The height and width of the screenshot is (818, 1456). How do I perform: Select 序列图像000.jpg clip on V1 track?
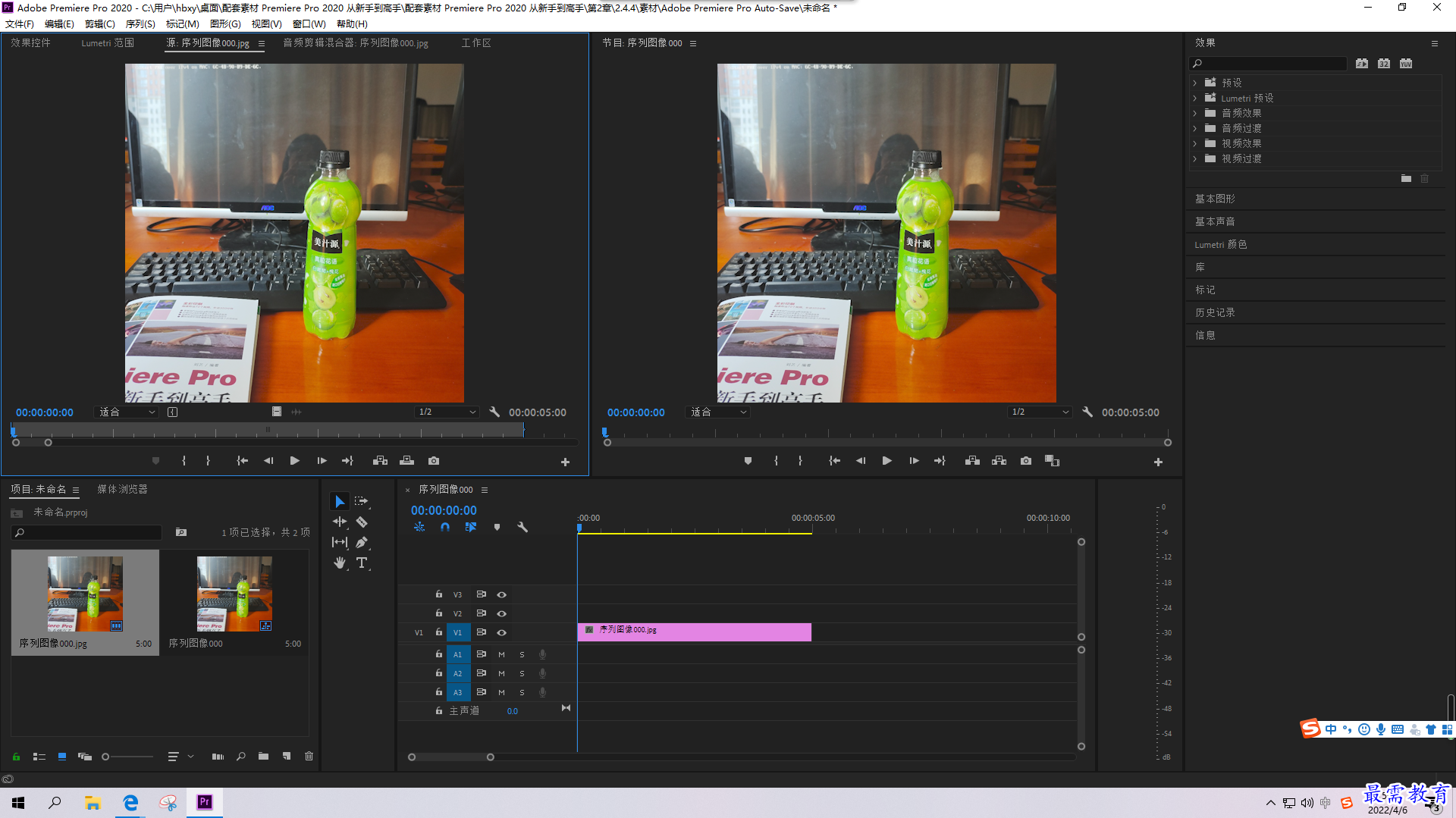[x=694, y=632]
